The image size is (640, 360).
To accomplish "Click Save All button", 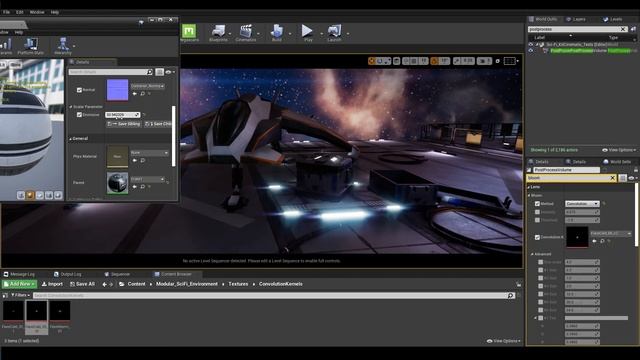I will point(82,284).
